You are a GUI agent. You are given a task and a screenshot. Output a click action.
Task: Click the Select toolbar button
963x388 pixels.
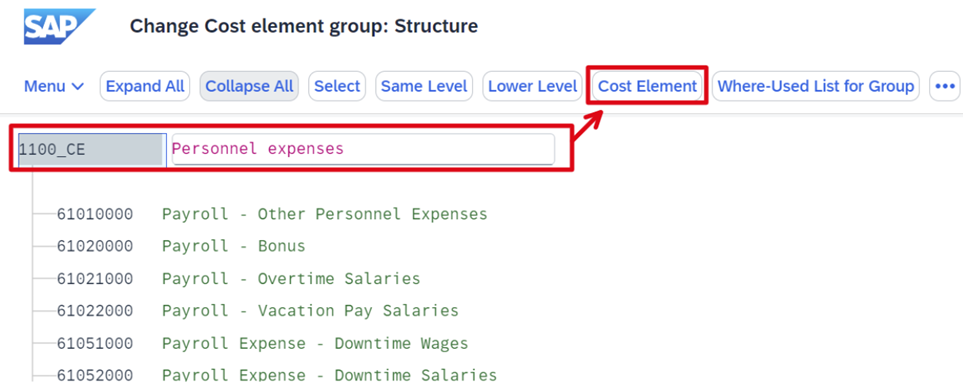(337, 86)
